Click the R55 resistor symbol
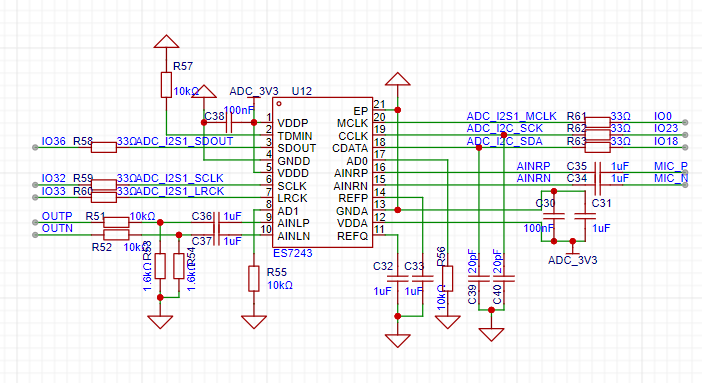This screenshot has width=702, height=383. point(254,278)
